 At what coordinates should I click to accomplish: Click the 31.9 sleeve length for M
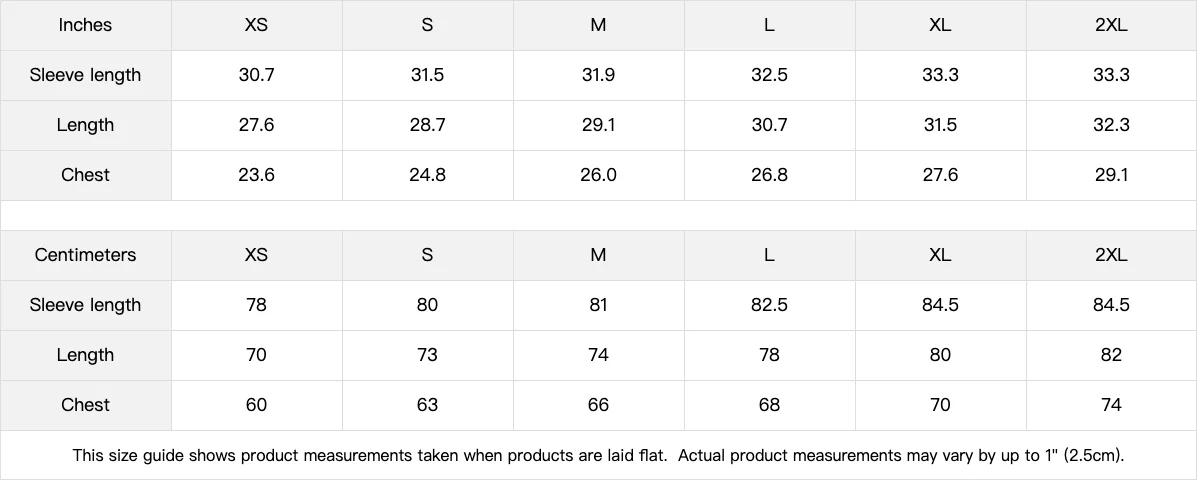598,75
